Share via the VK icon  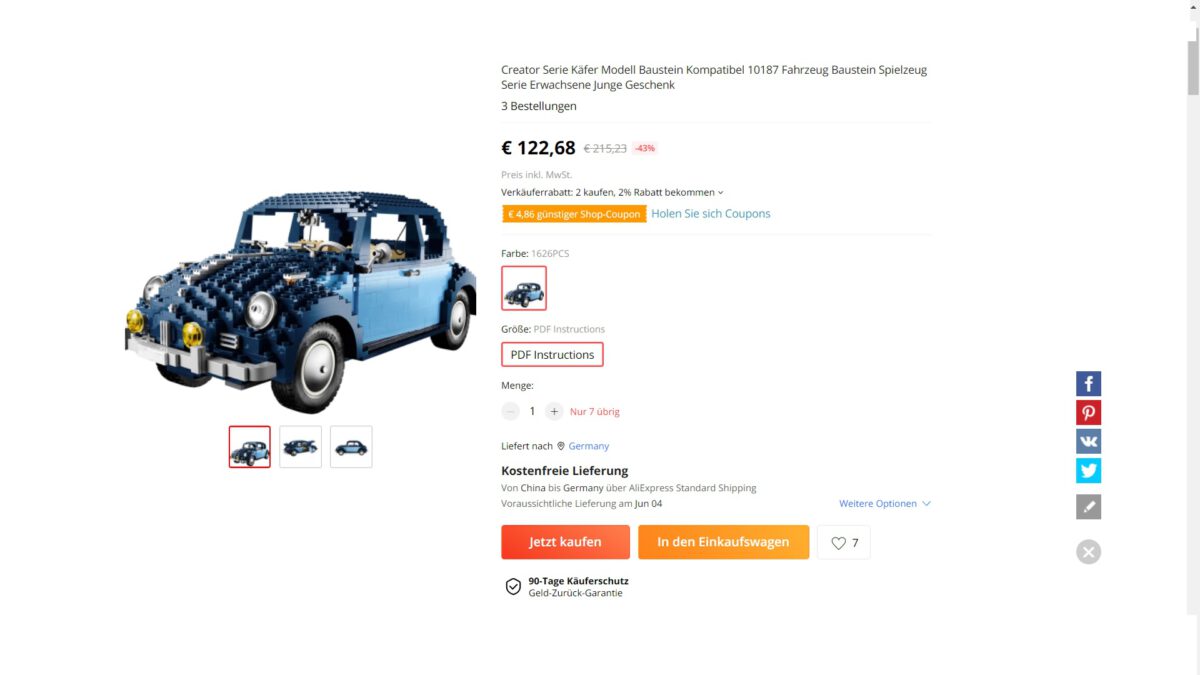click(1088, 442)
